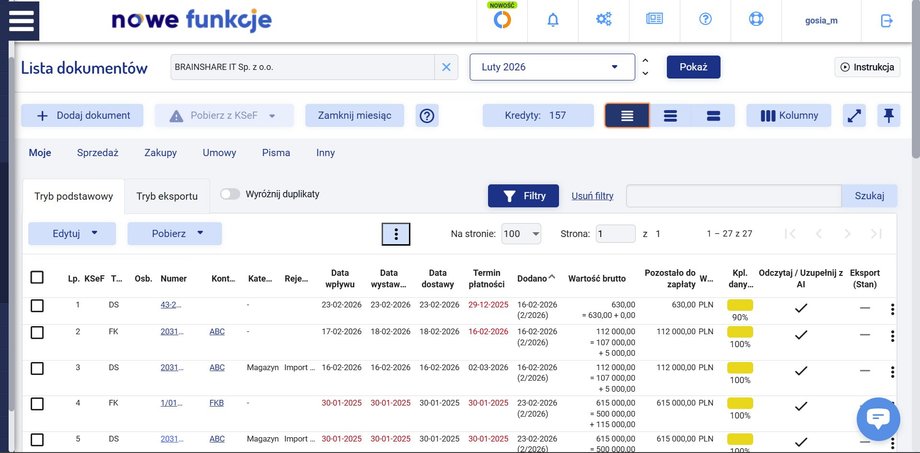Open the Na stronie 100 dropdown
This screenshot has height=453, width=920.
pyautogui.click(x=521, y=234)
